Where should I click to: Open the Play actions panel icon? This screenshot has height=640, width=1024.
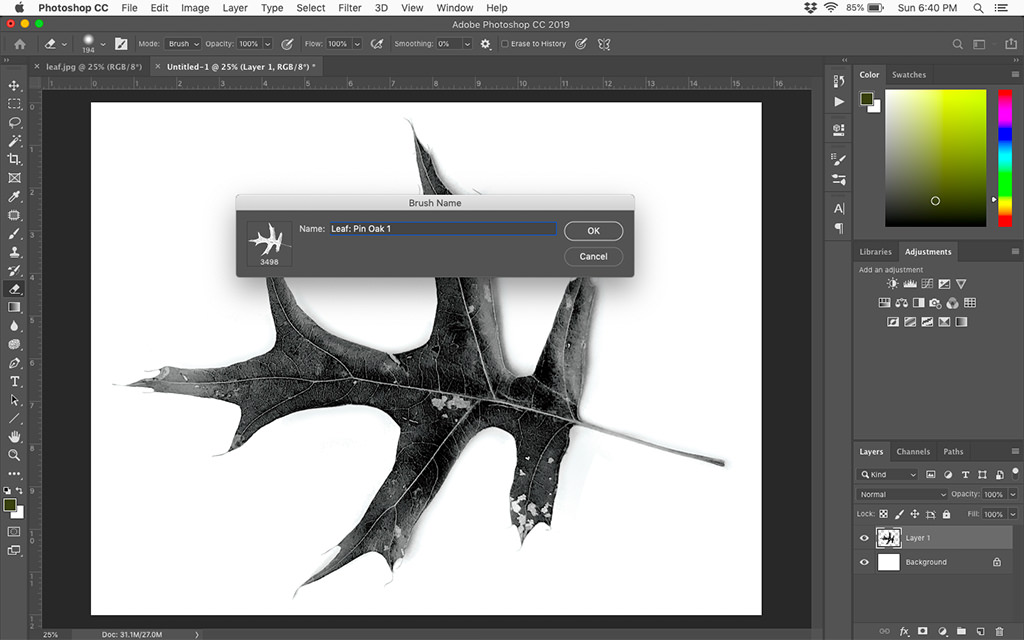839,102
